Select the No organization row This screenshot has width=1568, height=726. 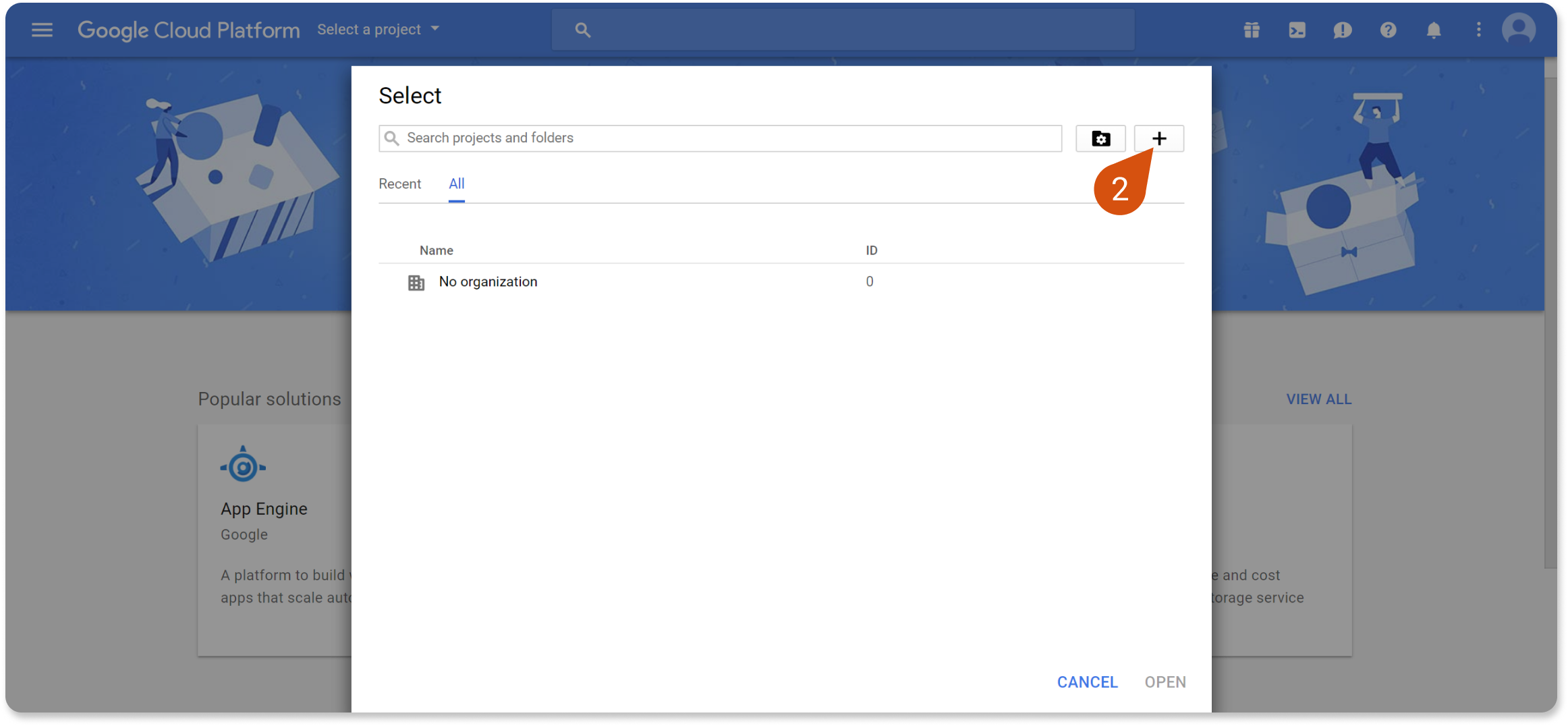[x=488, y=282]
